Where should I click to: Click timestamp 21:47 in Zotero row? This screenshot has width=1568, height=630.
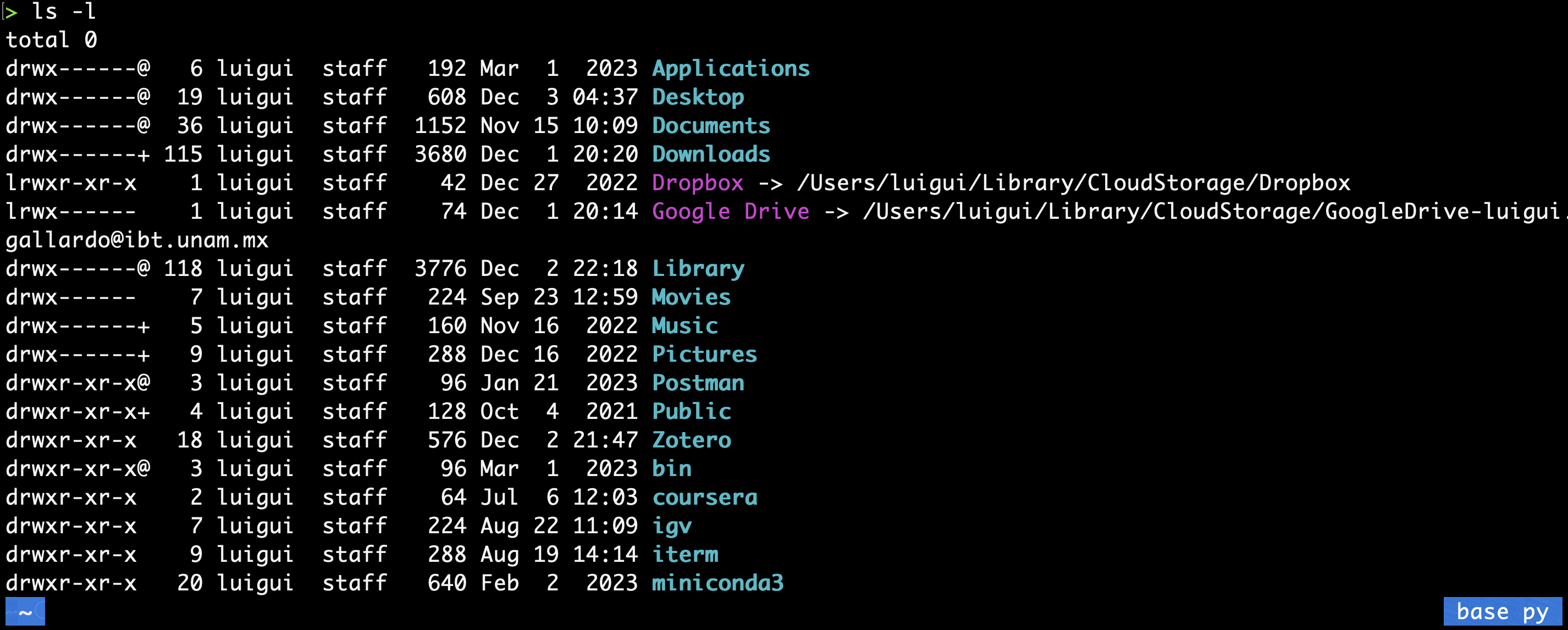(x=605, y=440)
